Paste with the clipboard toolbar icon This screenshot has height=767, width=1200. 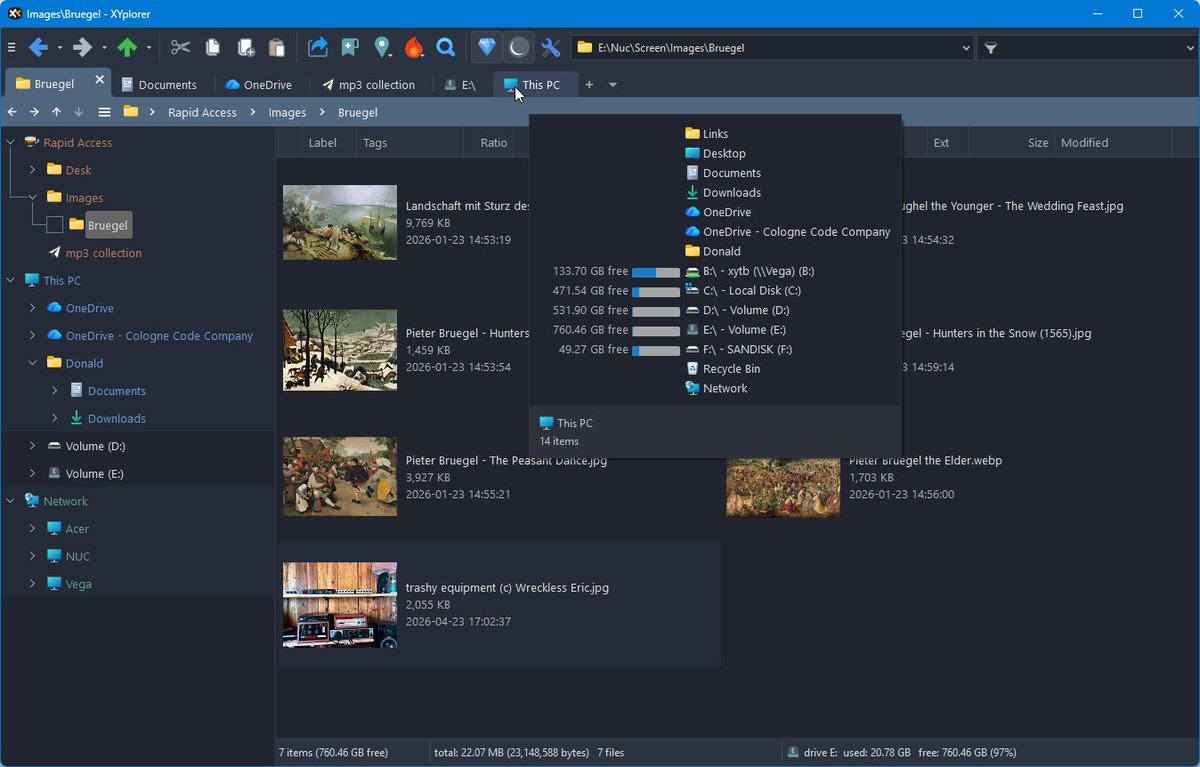pyautogui.click(x=277, y=47)
